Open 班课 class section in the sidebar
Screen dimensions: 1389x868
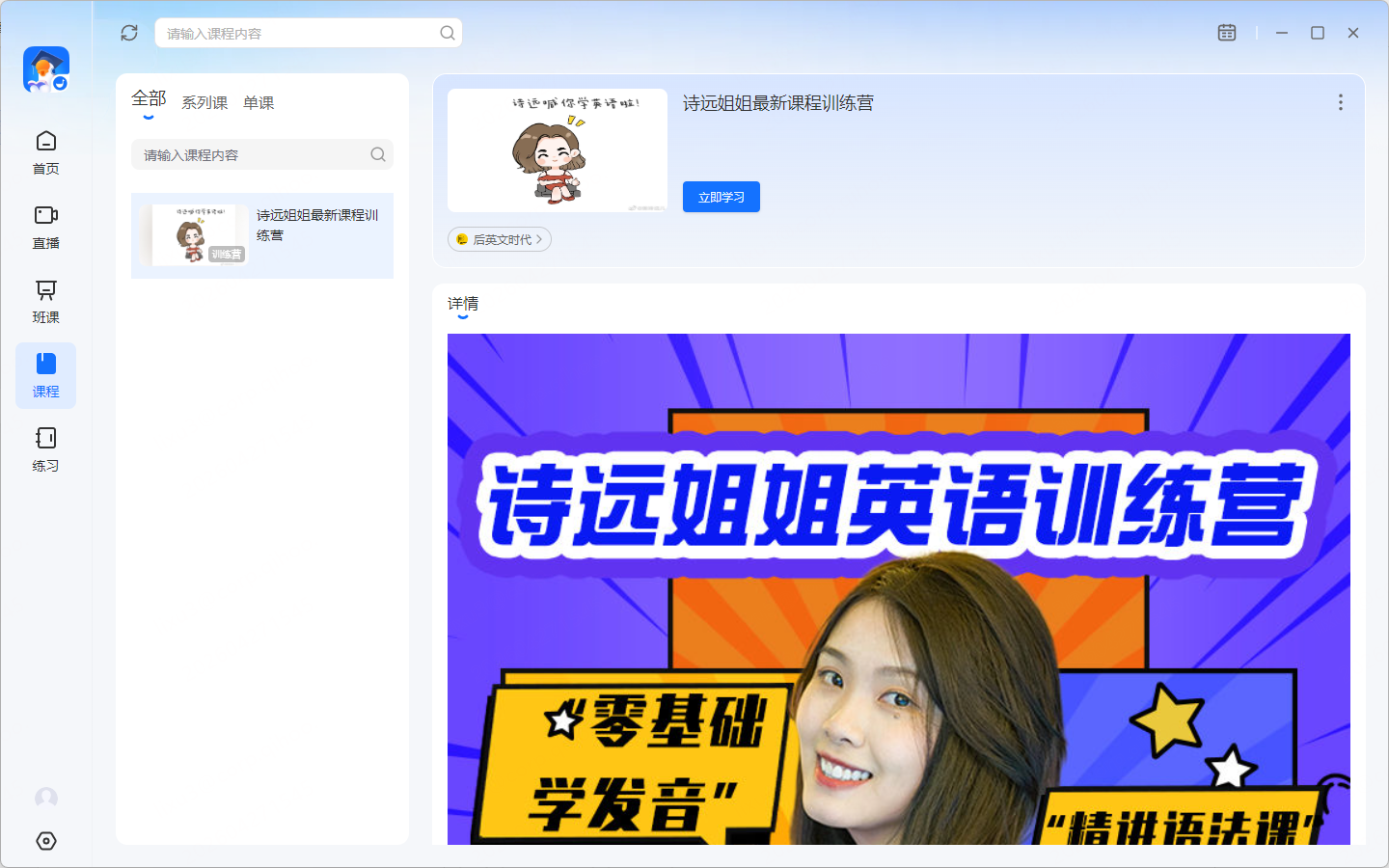pos(46,301)
